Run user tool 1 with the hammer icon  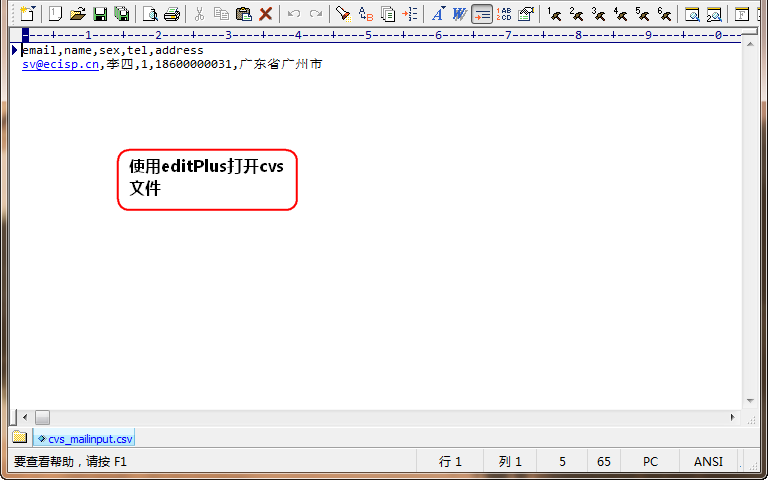(553, 14)
